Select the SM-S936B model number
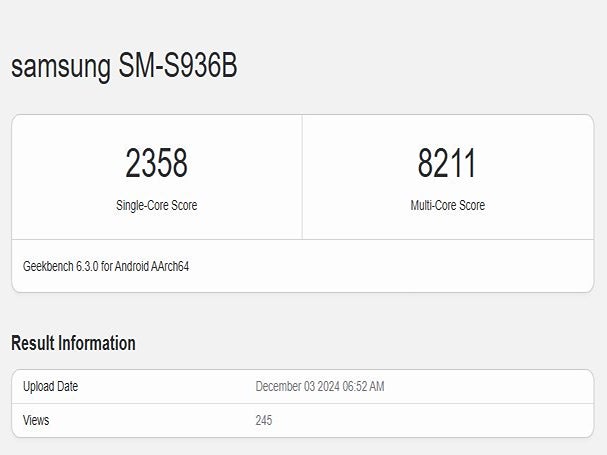Image resolution: width=607 pixels, height=455 pixels. [177, 65]
